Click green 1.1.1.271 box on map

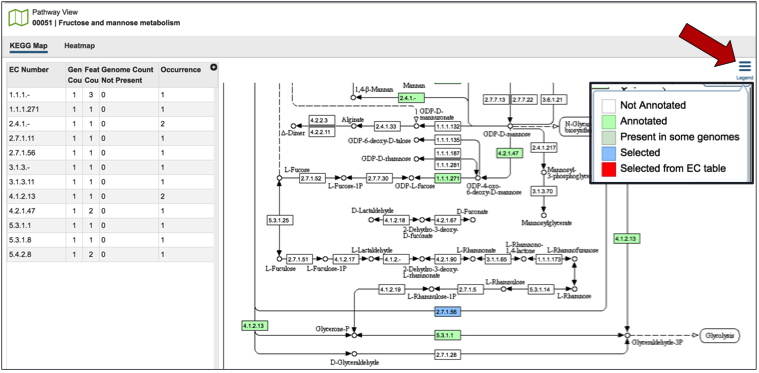coord(448,178)
